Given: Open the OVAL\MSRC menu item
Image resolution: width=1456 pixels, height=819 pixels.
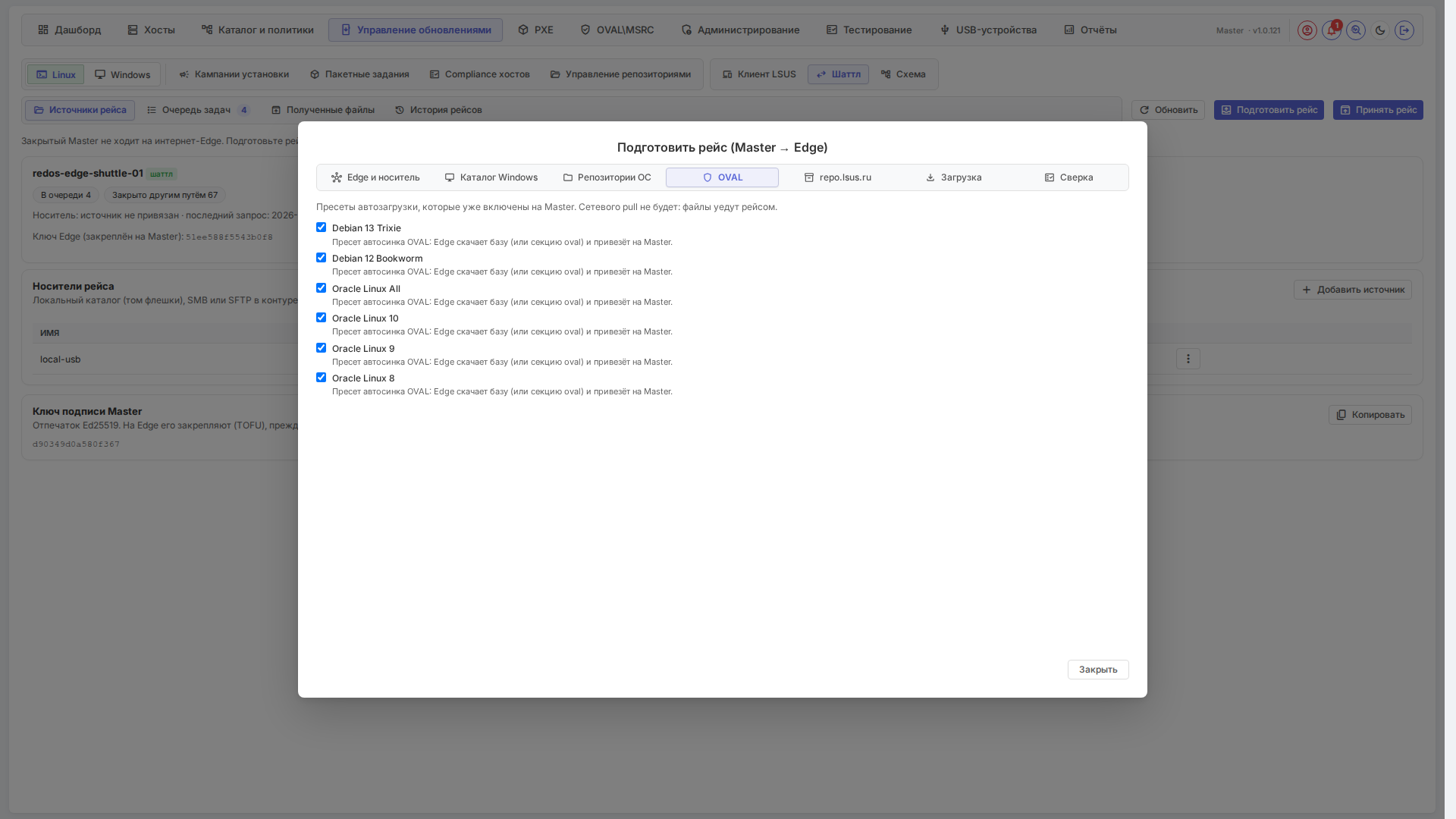Looking at the screenshot, I should 617,30.
